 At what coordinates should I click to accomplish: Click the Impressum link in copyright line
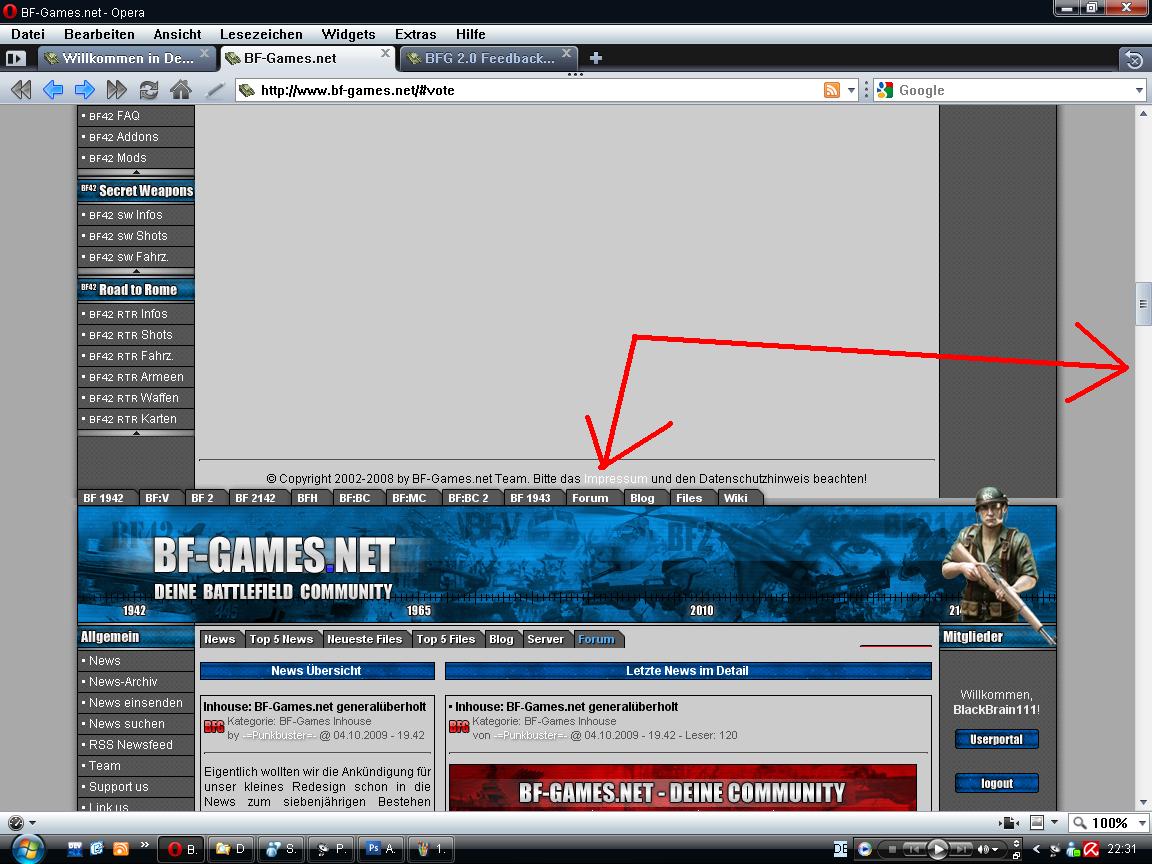click(616, 478)
